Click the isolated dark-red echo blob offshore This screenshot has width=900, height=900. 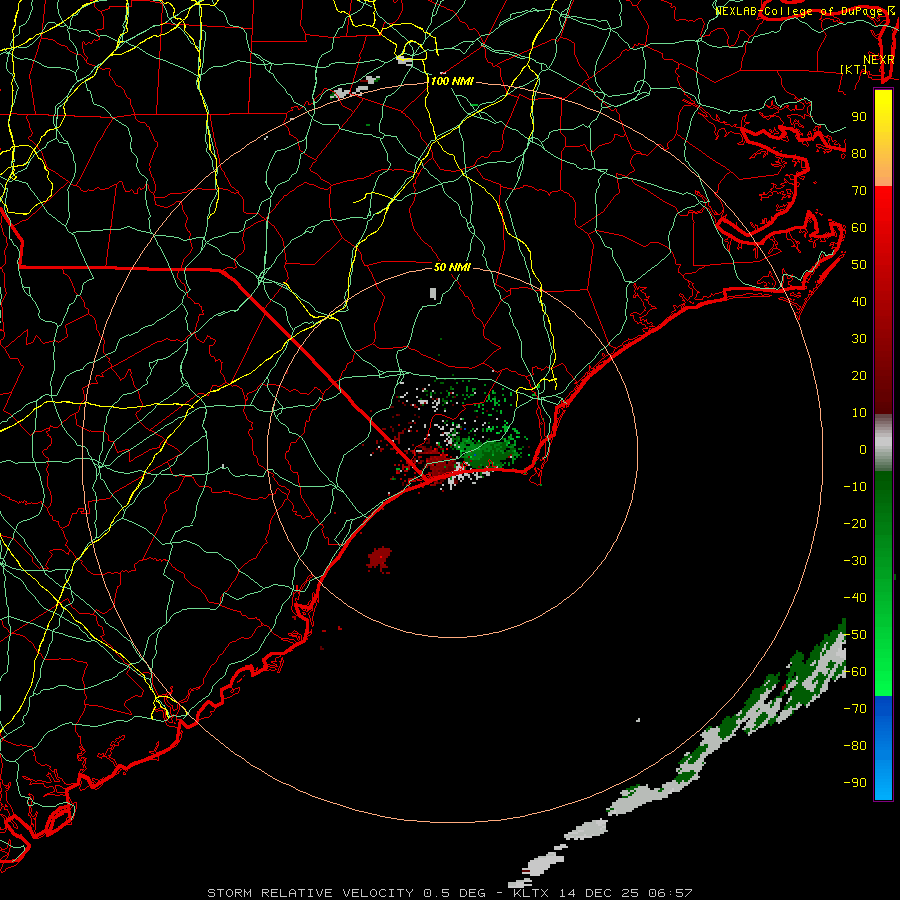point(379,558)
